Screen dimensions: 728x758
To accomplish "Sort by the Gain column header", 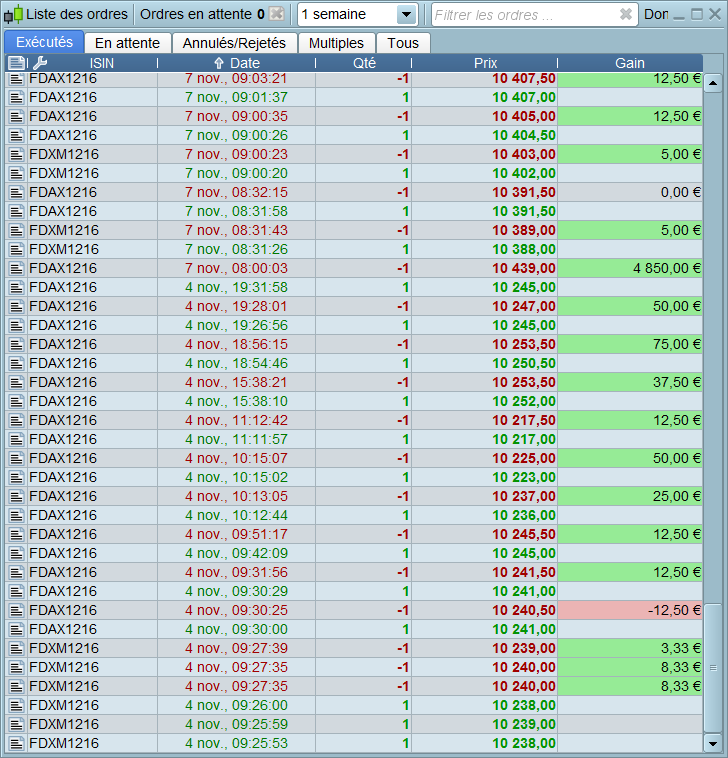I will tap(629, 63).
